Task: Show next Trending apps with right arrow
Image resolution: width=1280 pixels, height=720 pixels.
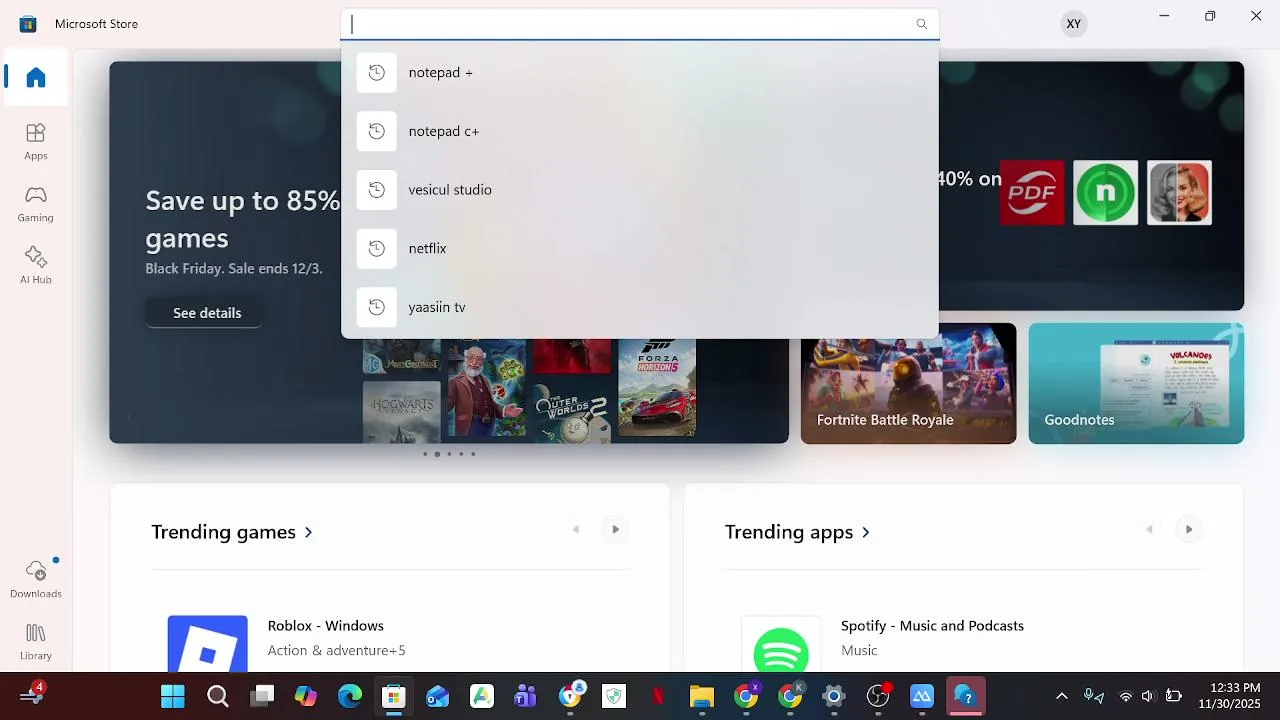Action: 1188,529
